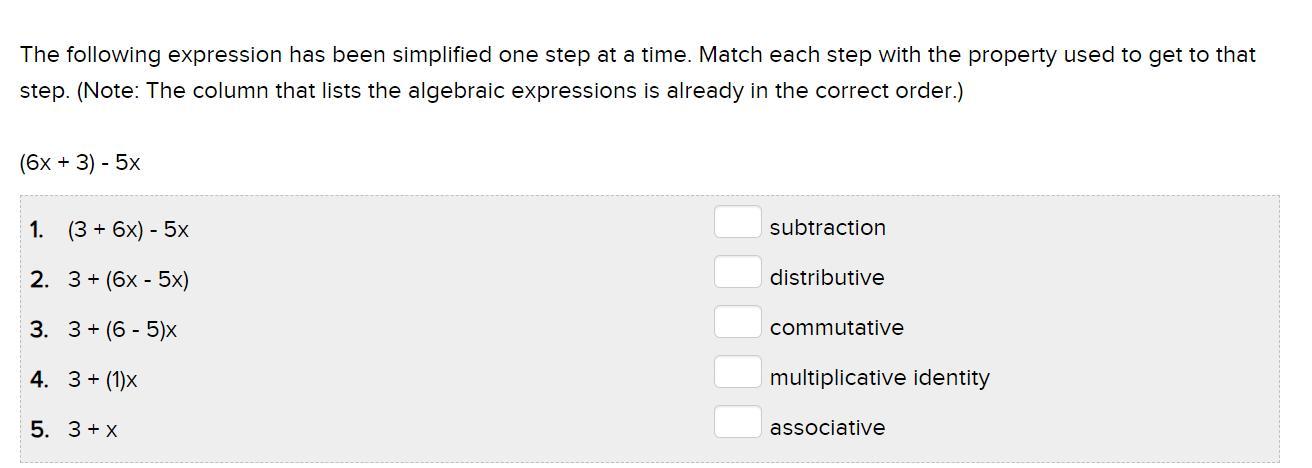
Task: Select the 'distributive' property label
Action: click(x=826, y=278)
